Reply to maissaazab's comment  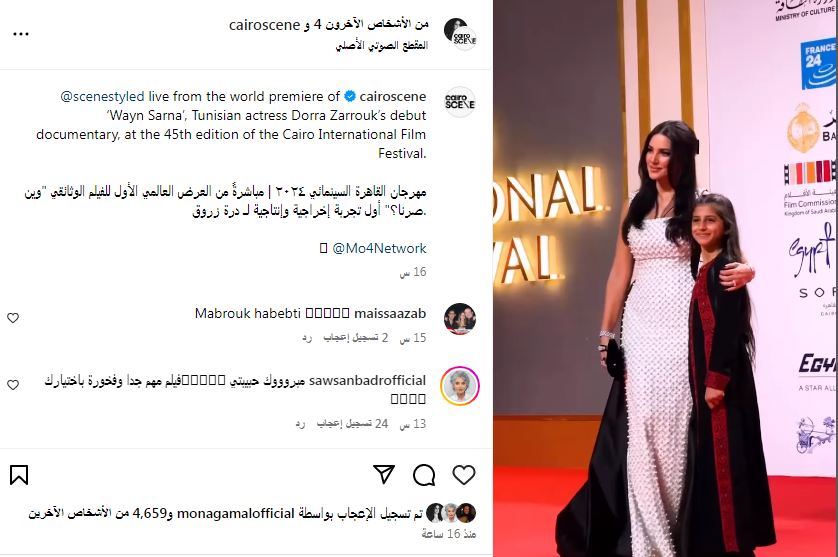coord(307,338)
